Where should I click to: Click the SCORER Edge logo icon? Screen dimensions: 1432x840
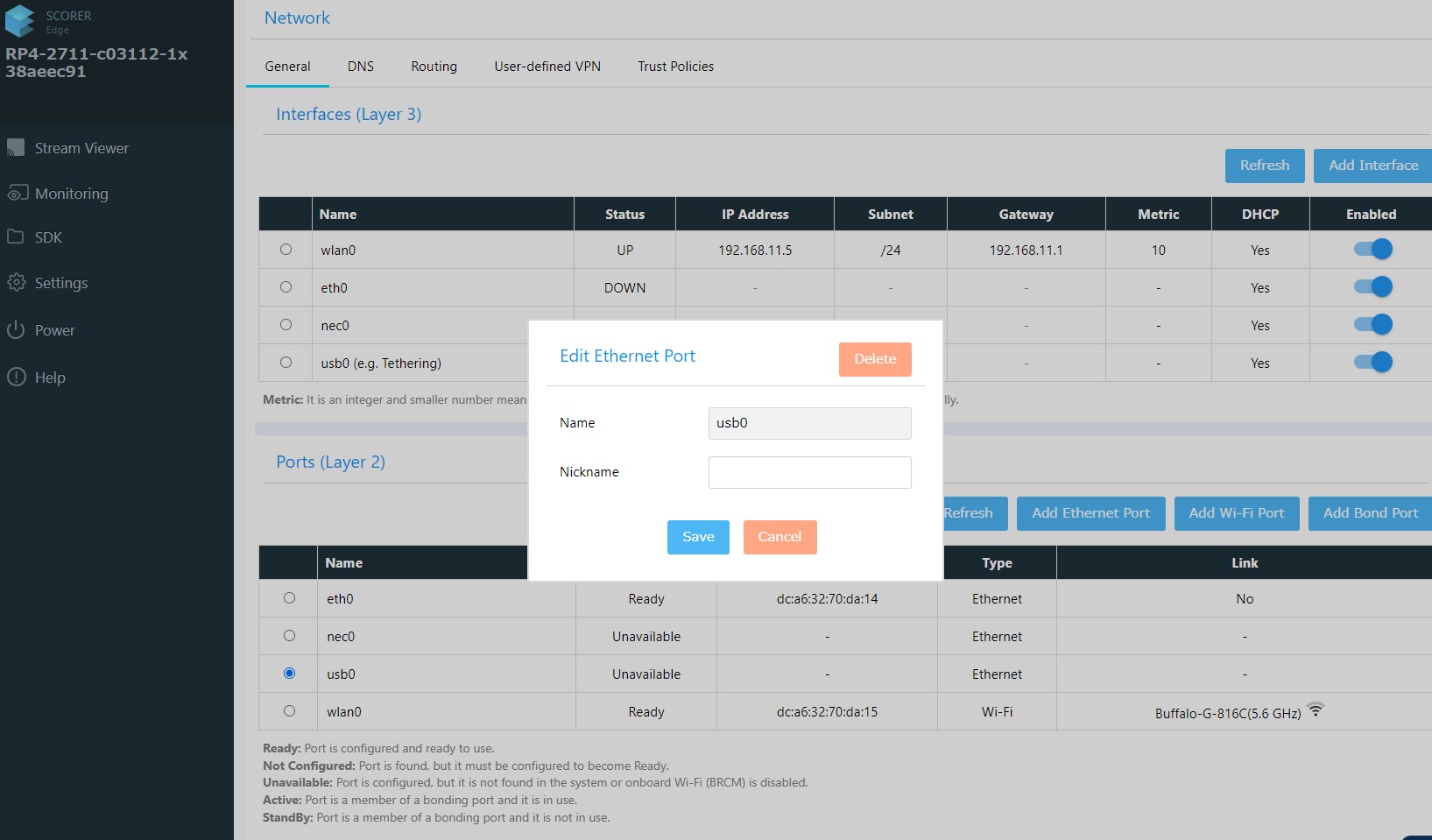21,21
